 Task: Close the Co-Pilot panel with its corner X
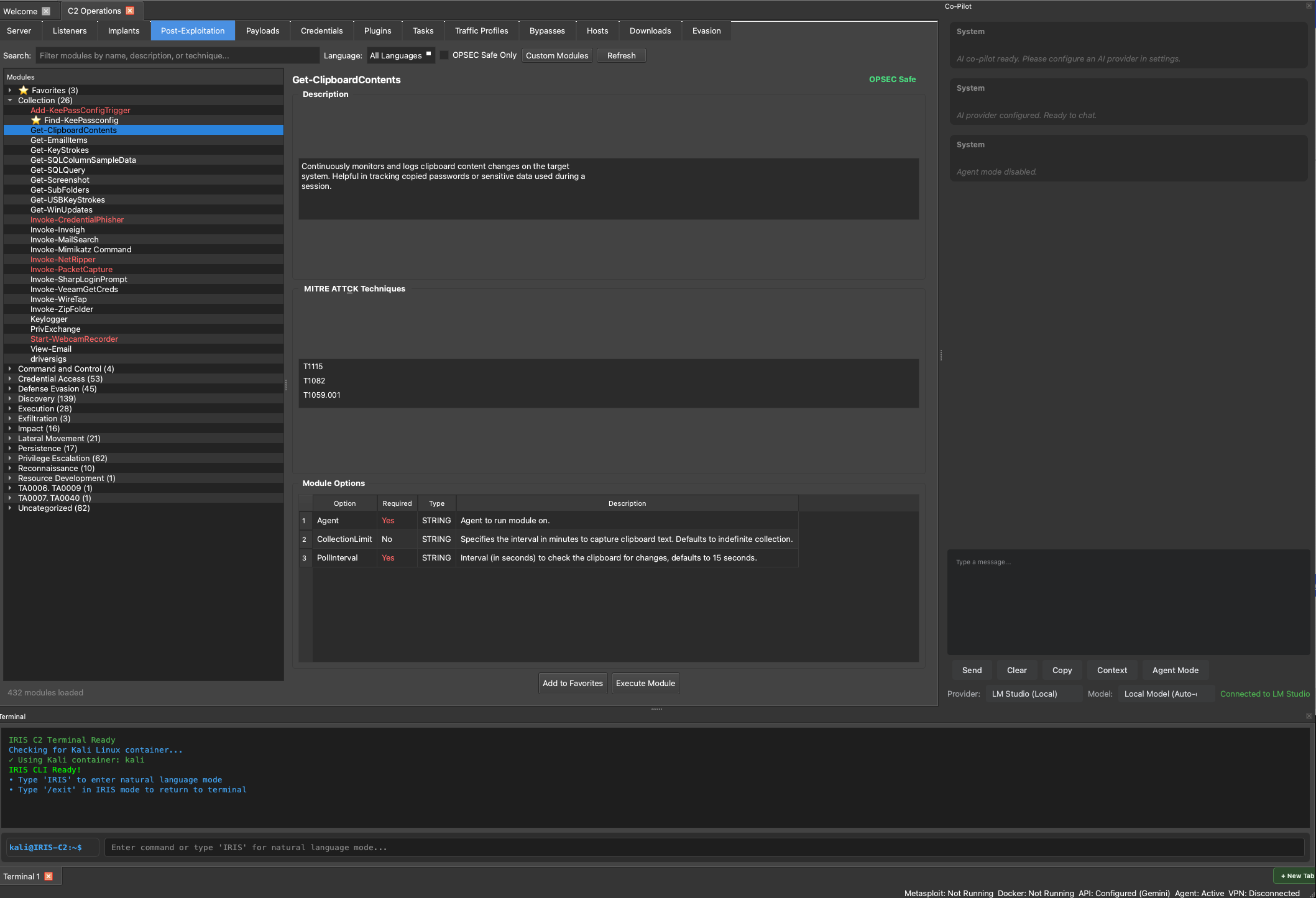coord(1309,6)
